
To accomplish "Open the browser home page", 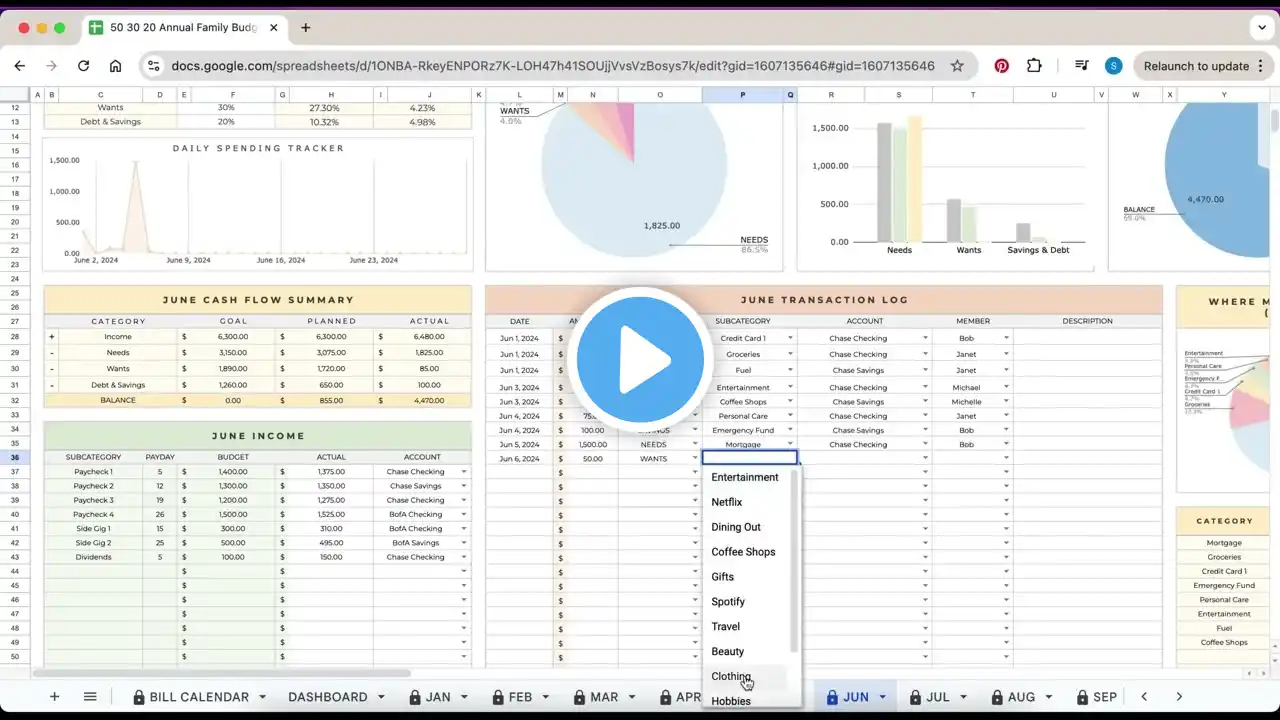I will (x=116, y=66).
